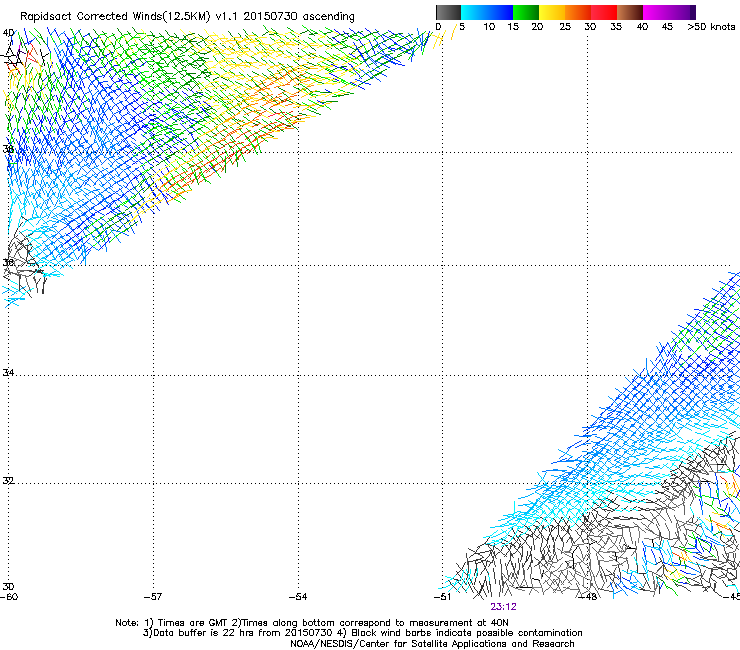Click the '>50 knots' legend label
The height and width of the screenshot is (650, 740).
(711, 27)
